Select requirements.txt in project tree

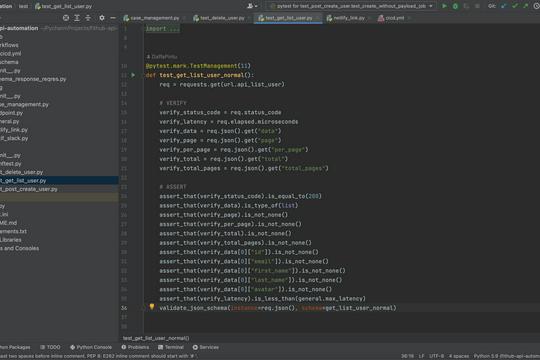[x=13, y=232]
